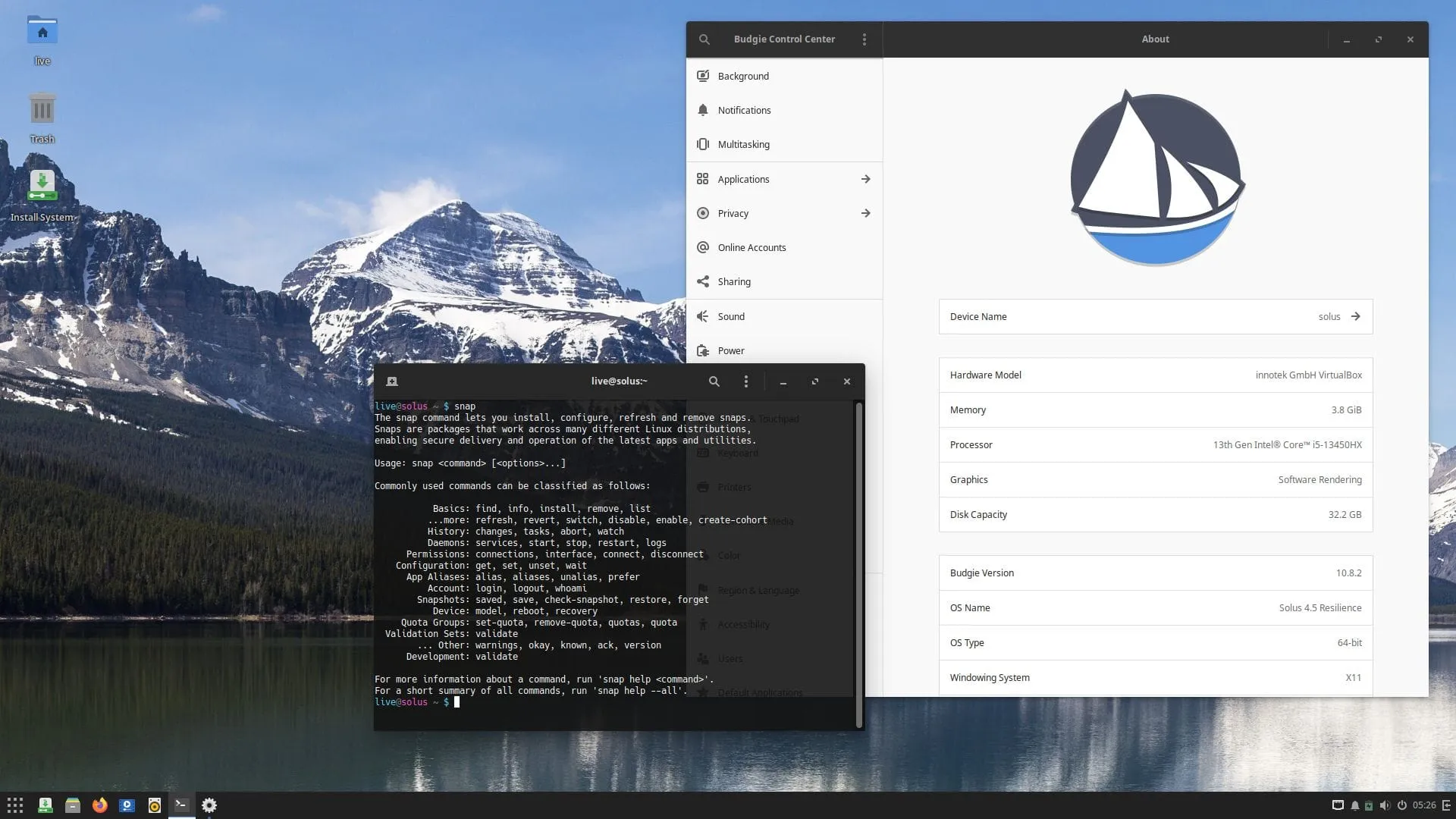This screenshot has height=819, width=1456.
Task: Click Graphics Software Rendering row
Action: pos(1156,479)
